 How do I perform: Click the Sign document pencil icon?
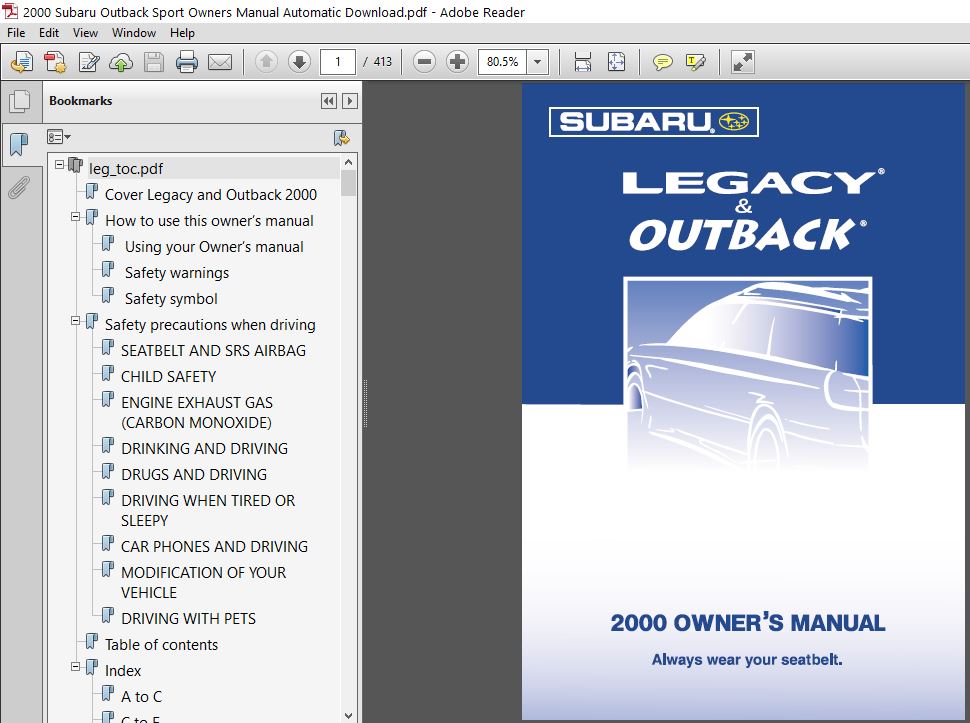click(x=88, y=62)
